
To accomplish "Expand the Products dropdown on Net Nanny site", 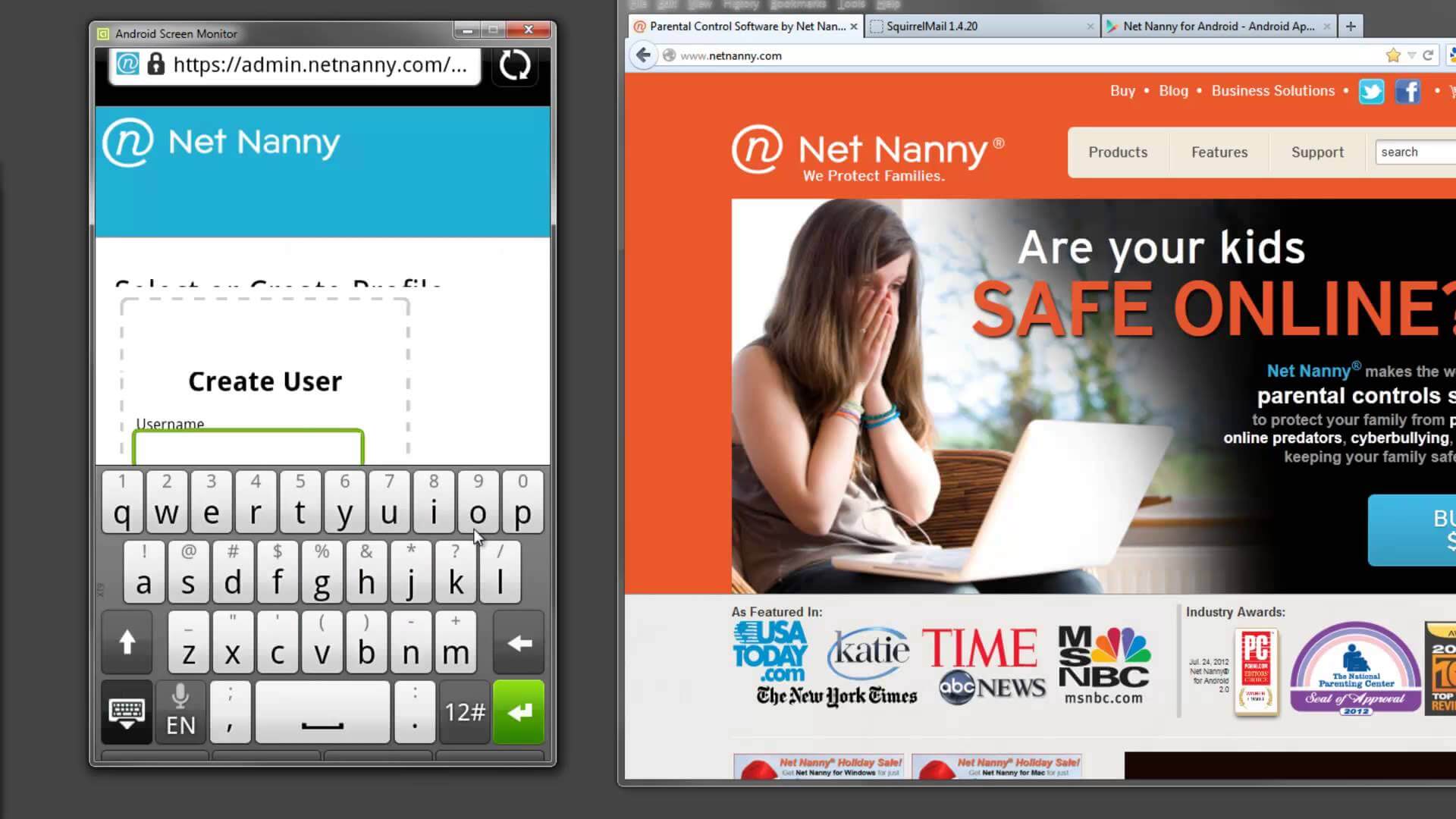I will click(1117, 151).
